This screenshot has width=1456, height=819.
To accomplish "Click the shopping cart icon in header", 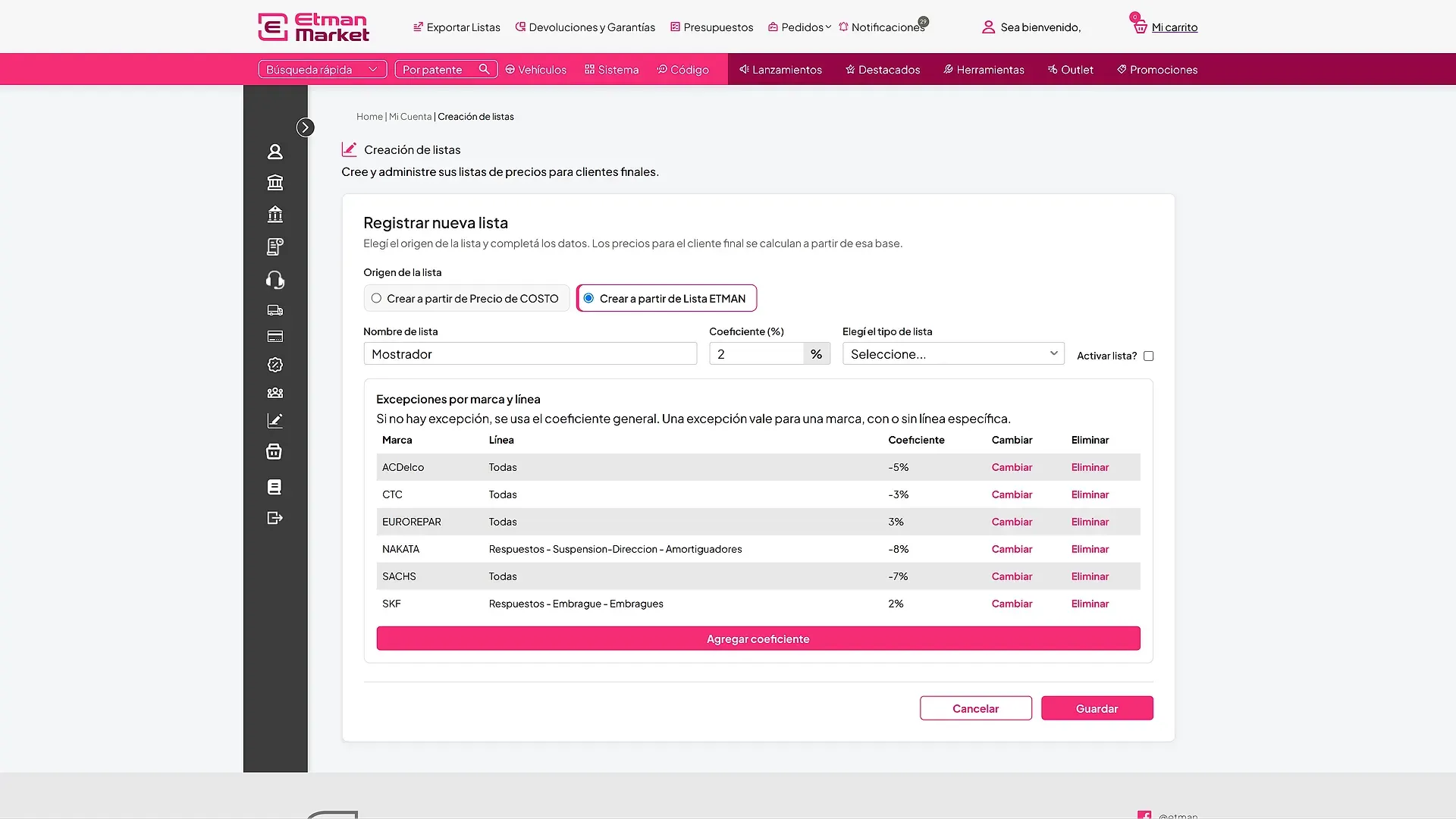I will coord(1140,27).
